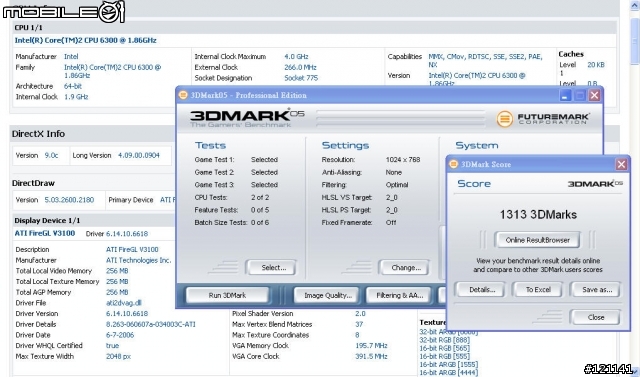Click the 32-bit RGB [888] texture format
640x377 pixels.
tap(444, 340)
